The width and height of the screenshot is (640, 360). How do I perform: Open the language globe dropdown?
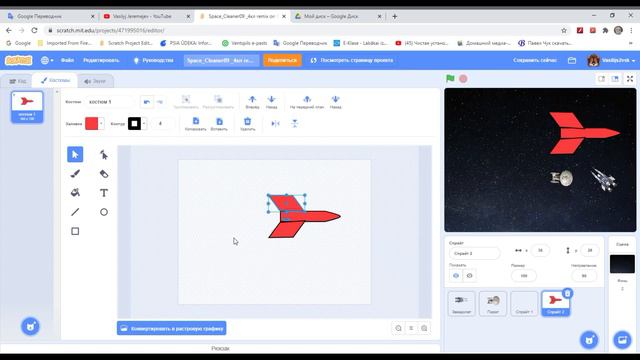tap(47, 60)
